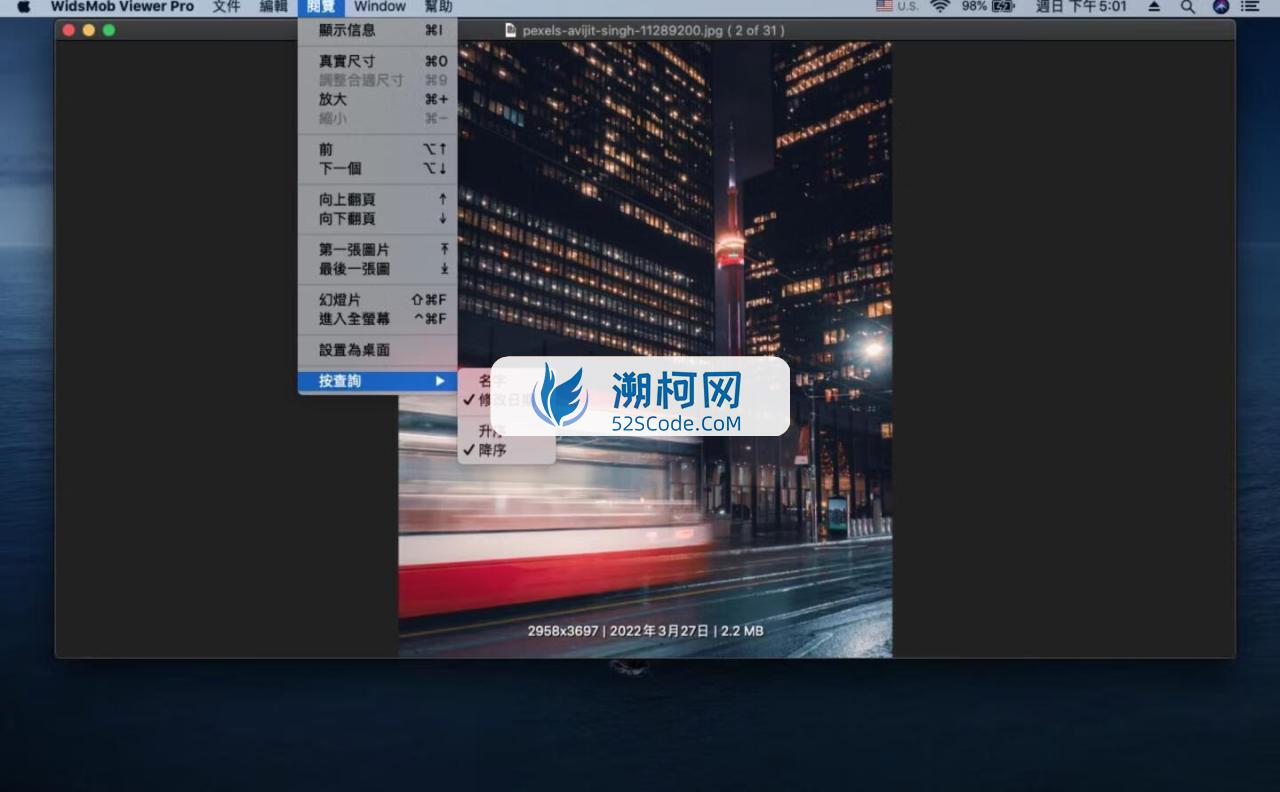Select 設置為桌面 menu item
1280x792 pixels.
point(377,350)
